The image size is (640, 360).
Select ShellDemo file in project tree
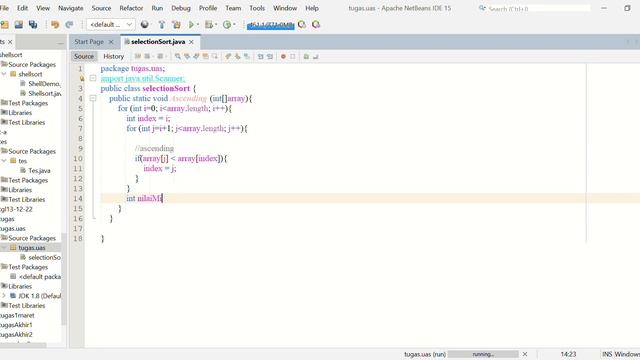point(44,84)
